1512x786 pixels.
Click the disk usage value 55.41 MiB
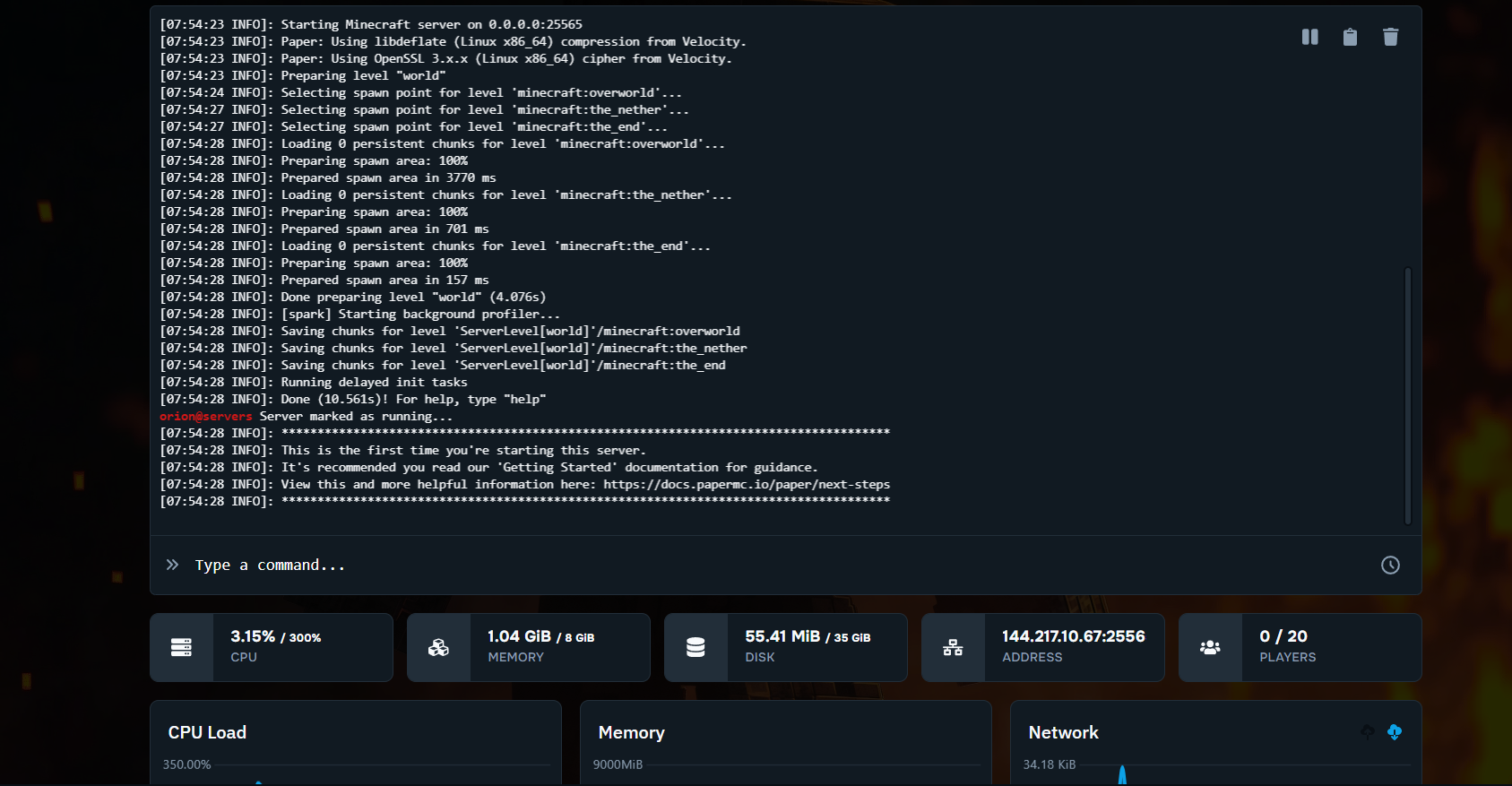782,636
